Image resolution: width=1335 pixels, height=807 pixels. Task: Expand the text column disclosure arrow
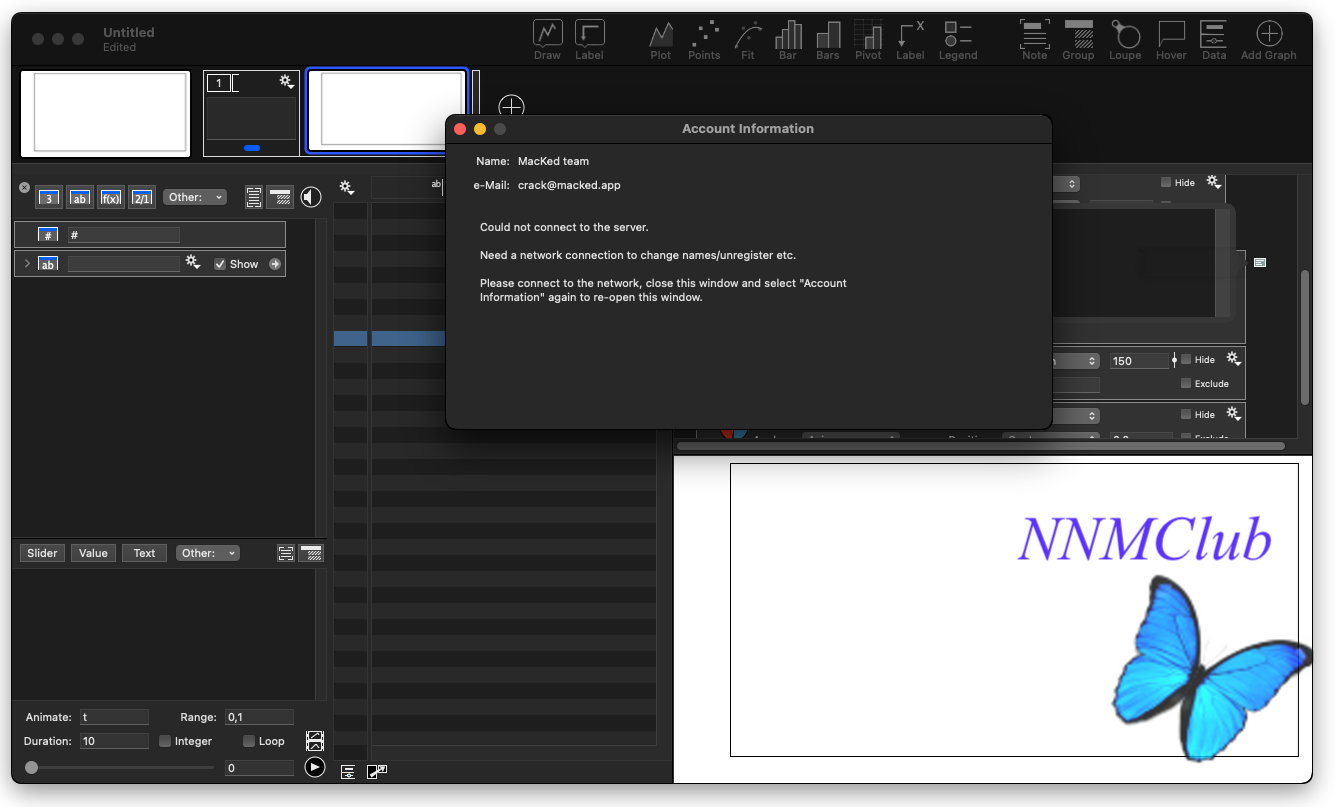click(27, 264)
